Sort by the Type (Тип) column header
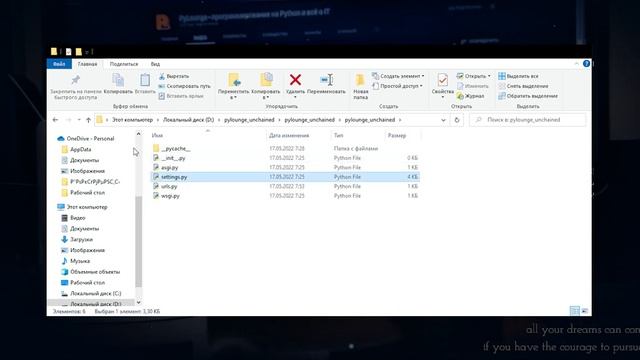Viewport: 640px width, 360px height. tap(357, 136)
